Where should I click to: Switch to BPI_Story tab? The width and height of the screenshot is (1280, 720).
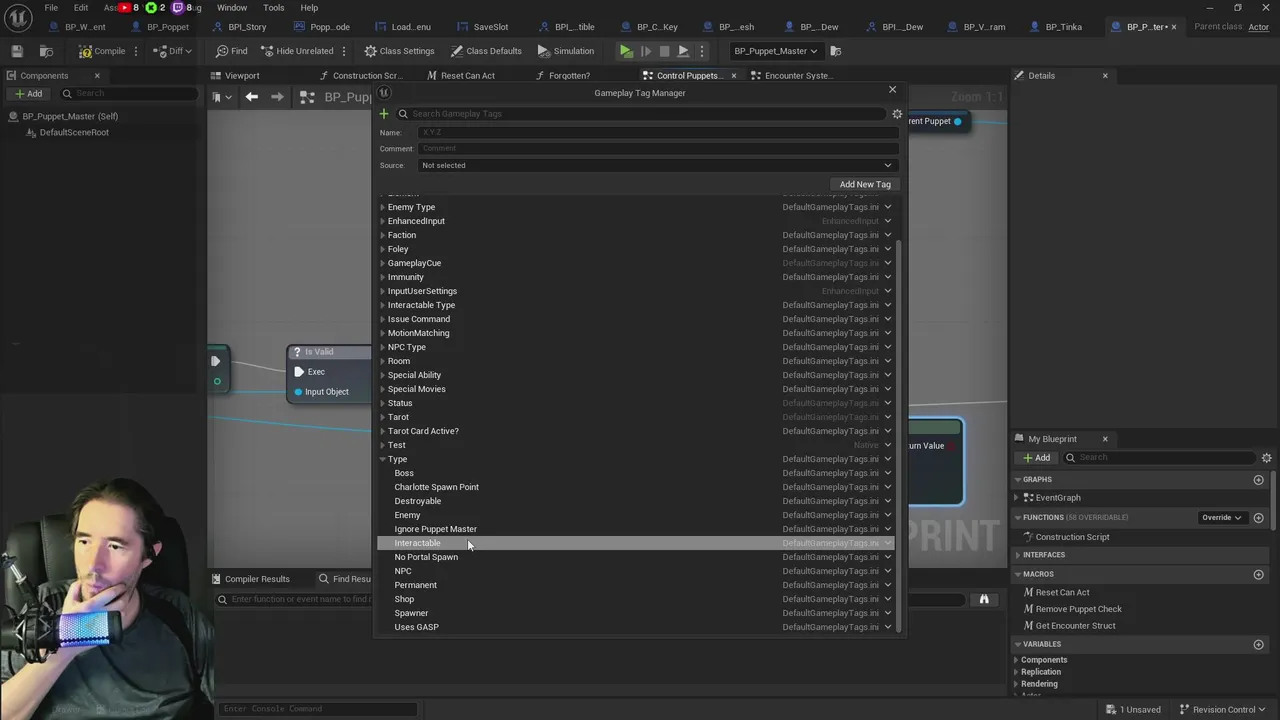point(238,27)
